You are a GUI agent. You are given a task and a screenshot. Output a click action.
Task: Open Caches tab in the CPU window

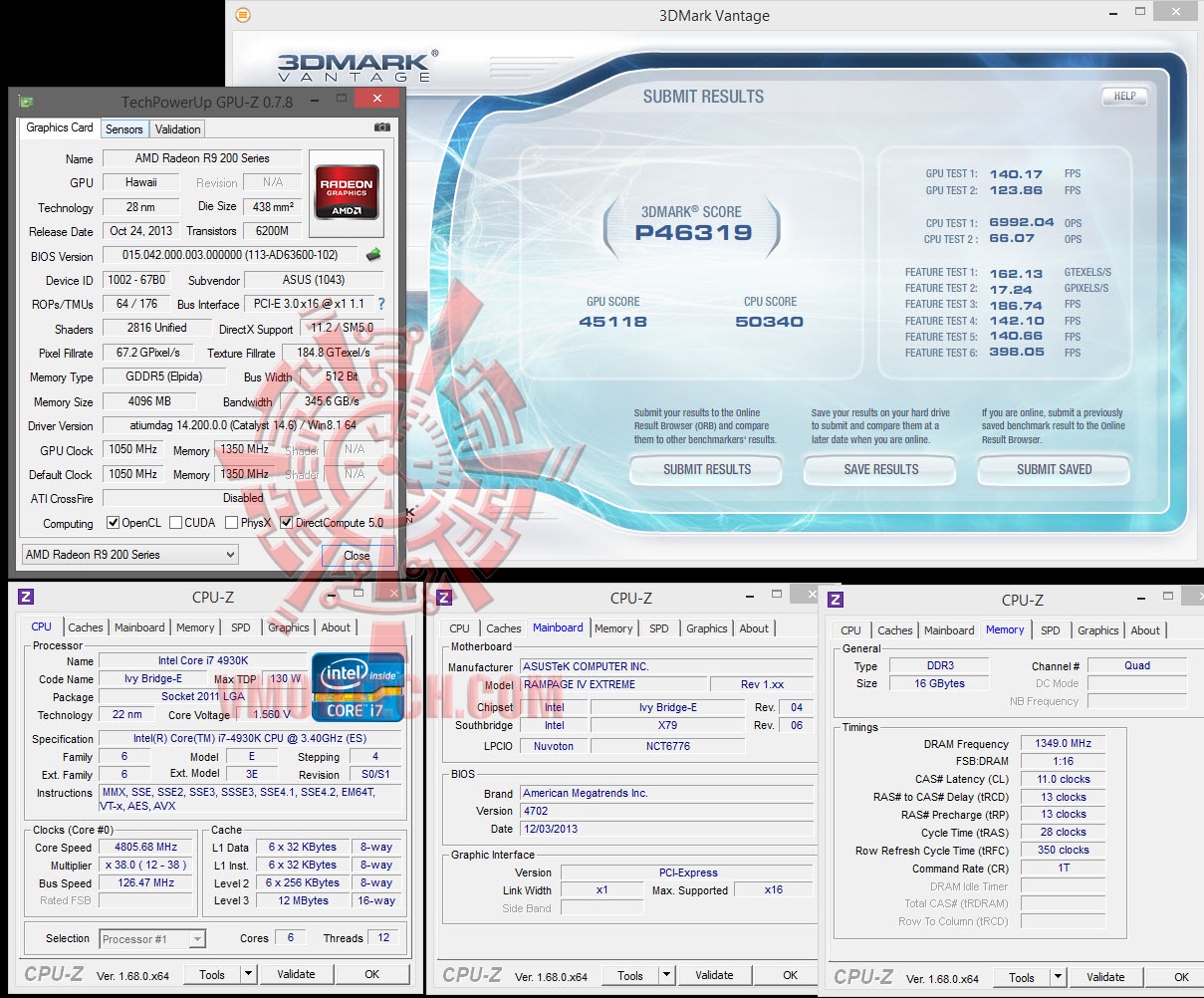pyautogui.click(x=86, y=627)
